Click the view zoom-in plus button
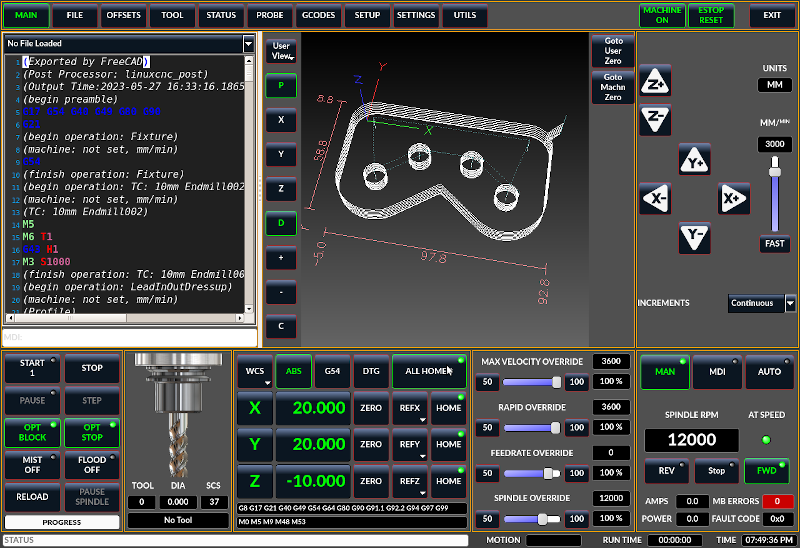The width and height of the screenshot is (800, 548). (x=281, y=257)
